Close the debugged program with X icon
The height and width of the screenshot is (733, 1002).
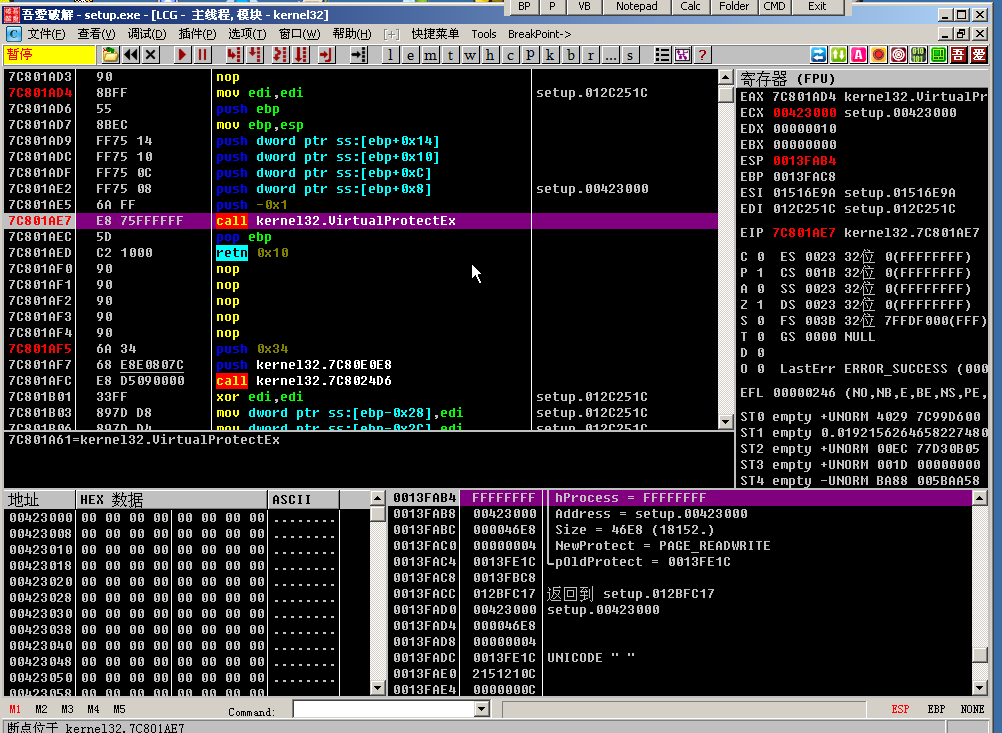coord(151,55)
